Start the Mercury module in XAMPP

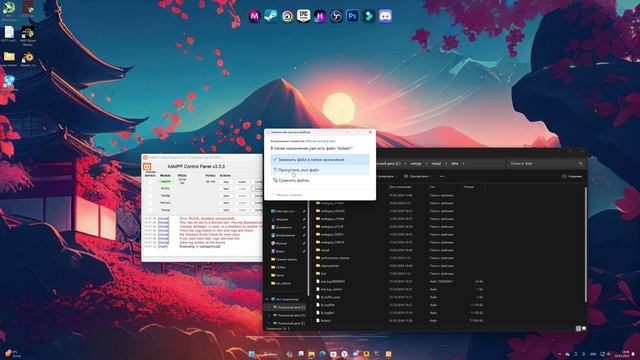tap(226, 203)
